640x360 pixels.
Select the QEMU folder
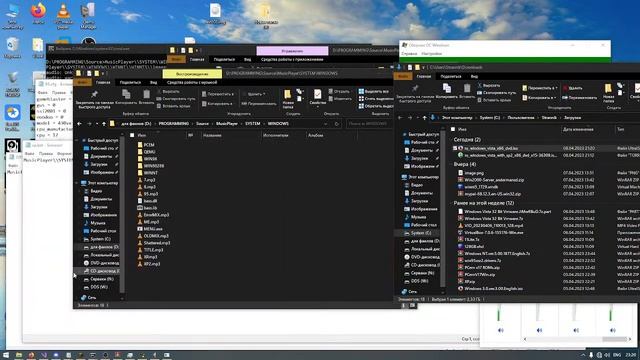coord(146,151)
